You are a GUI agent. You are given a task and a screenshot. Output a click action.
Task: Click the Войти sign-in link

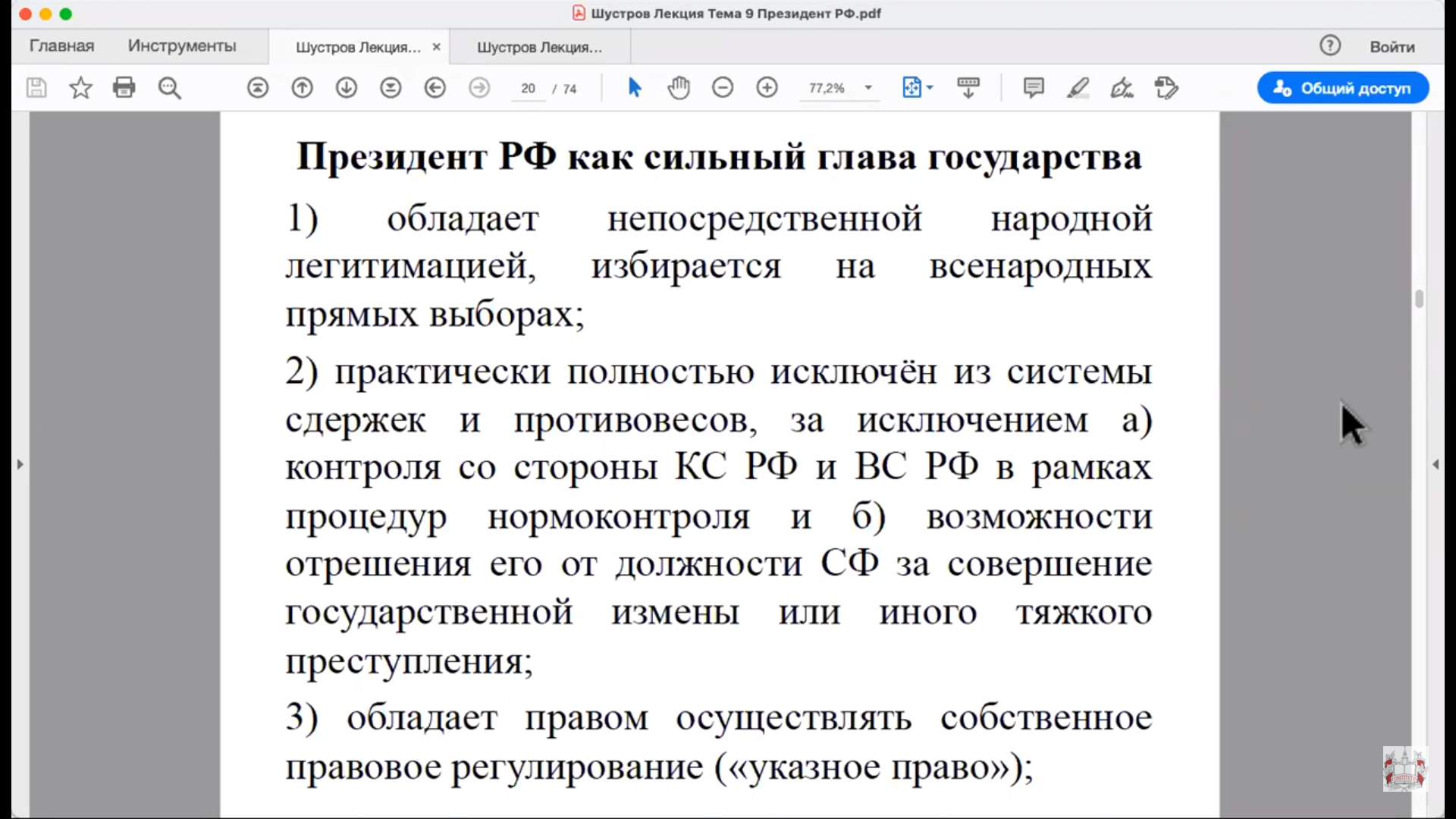click(1392, 47)
